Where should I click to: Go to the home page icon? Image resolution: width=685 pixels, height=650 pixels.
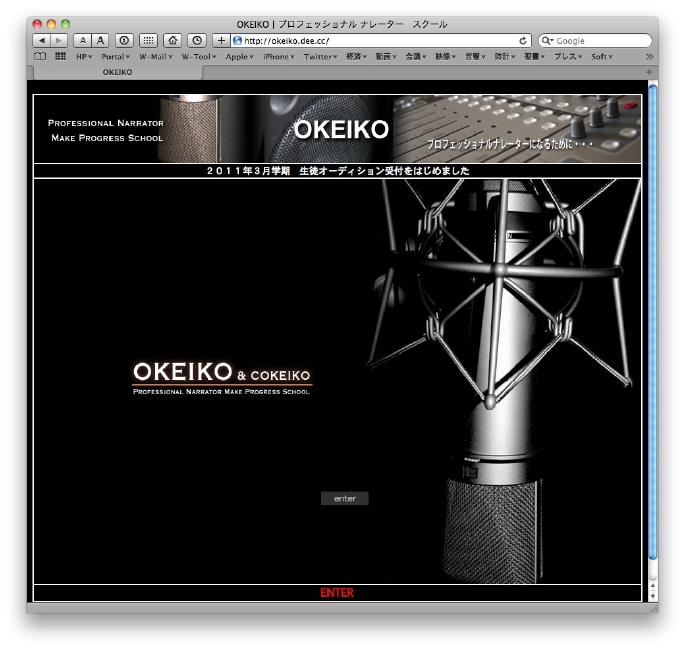173,41
